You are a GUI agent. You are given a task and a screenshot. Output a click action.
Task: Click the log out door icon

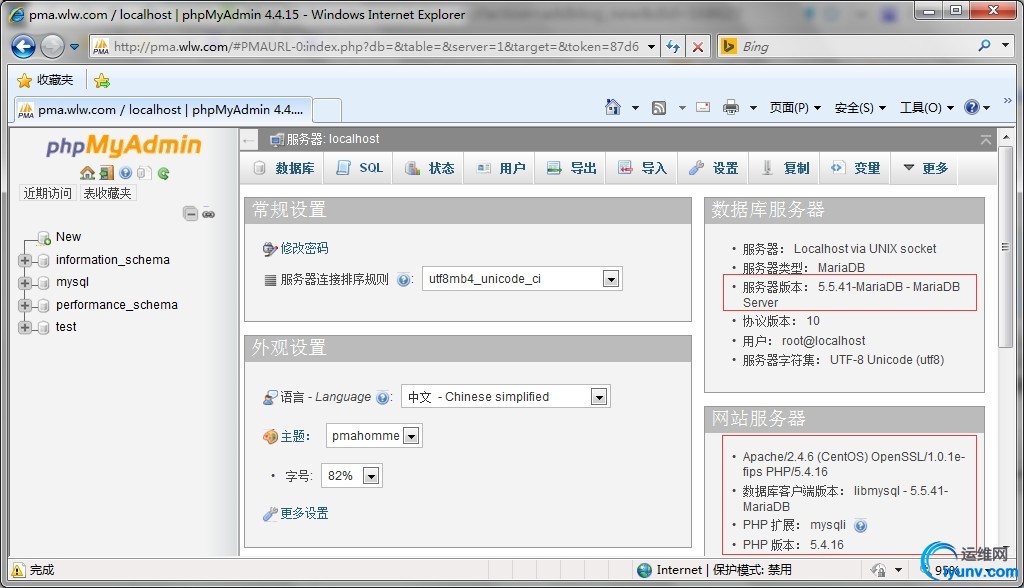(106, 172)
